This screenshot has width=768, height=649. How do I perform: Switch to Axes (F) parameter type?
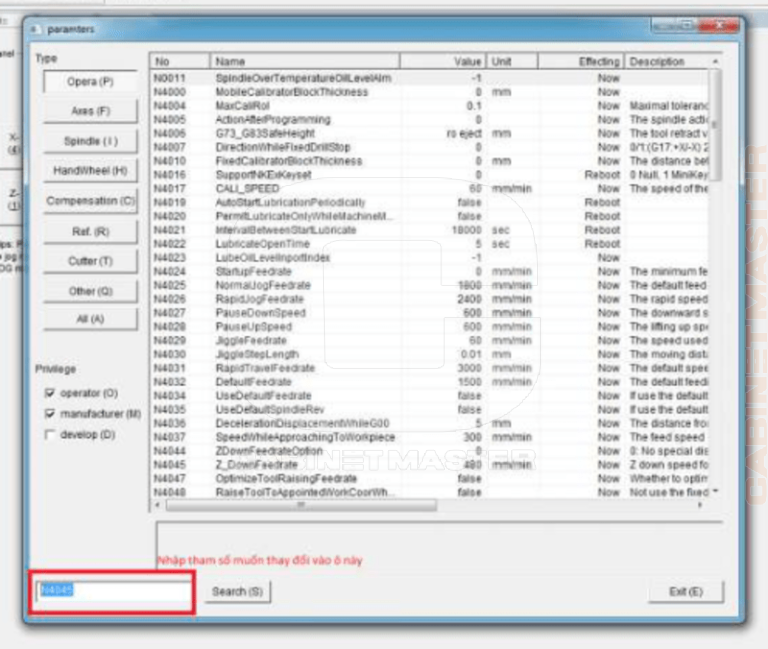point(90,111)
